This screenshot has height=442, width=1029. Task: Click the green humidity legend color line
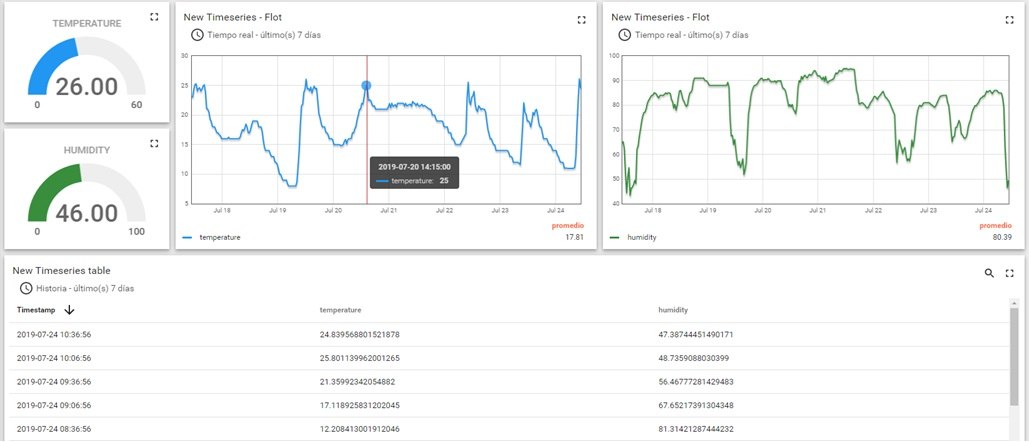[615, 237]
